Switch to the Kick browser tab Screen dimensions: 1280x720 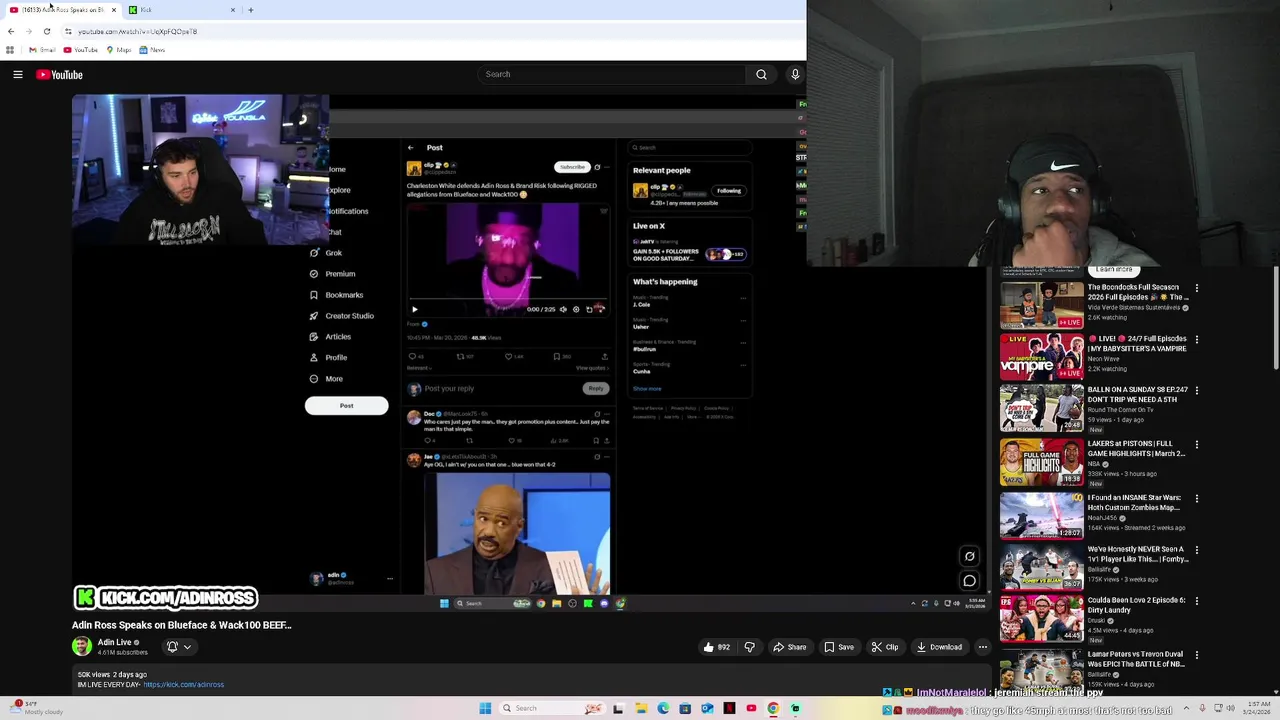(x=182, y=10)
